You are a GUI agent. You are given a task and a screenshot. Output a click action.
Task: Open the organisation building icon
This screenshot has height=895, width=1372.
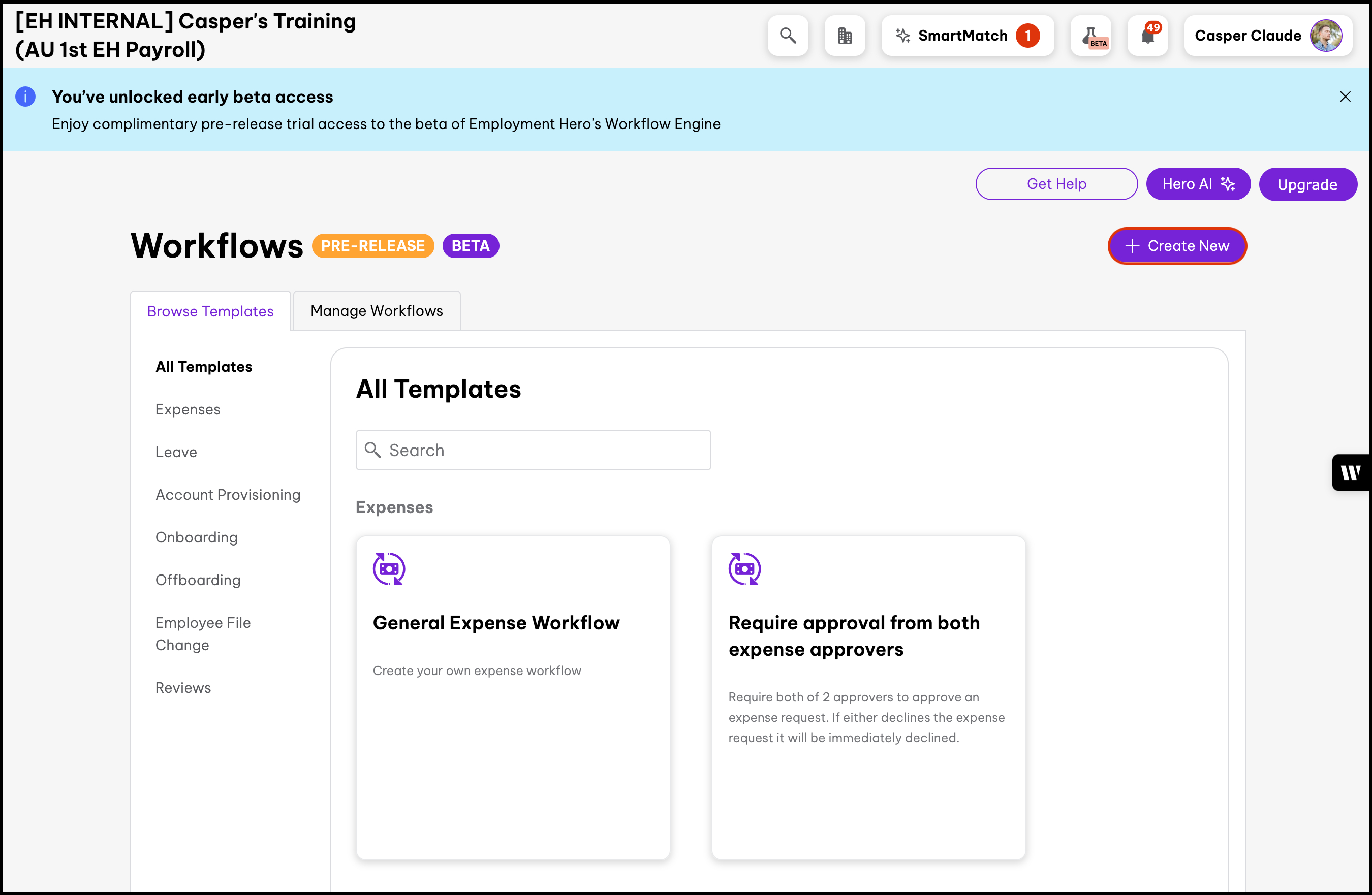(845, 36)
